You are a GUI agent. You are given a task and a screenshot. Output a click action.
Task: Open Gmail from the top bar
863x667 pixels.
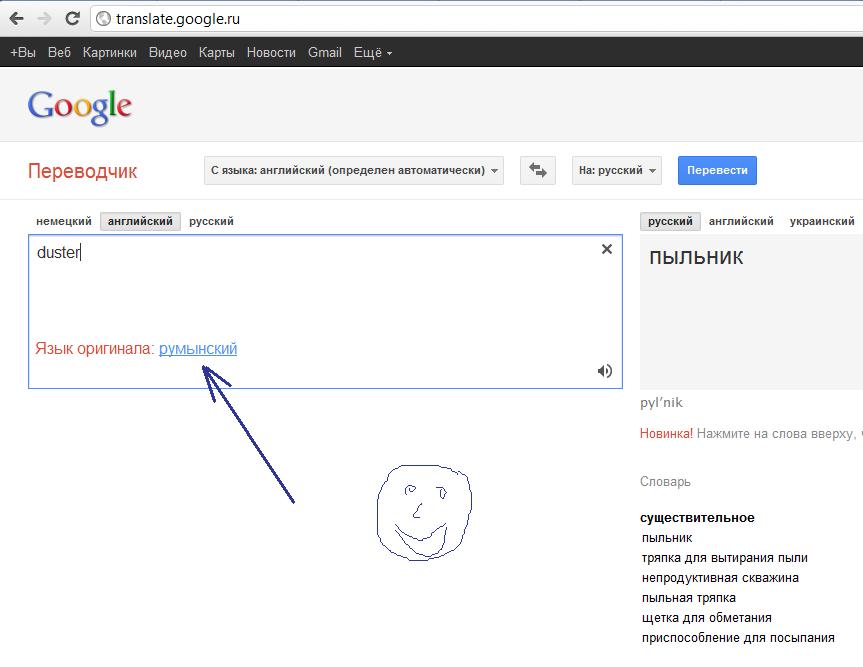tap(325, 52)
